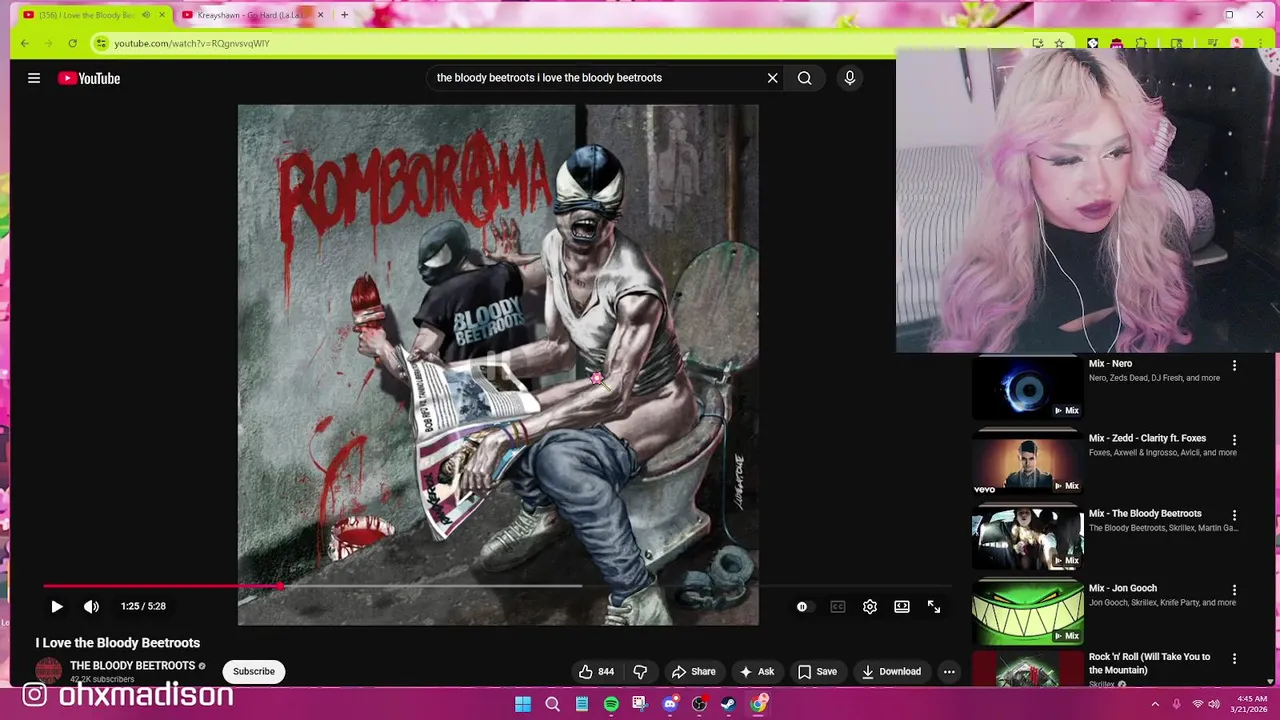Screen dimensions: 1280x720
Task: Show hidden system tray icons chevron
Action: tap(1154, 704)
